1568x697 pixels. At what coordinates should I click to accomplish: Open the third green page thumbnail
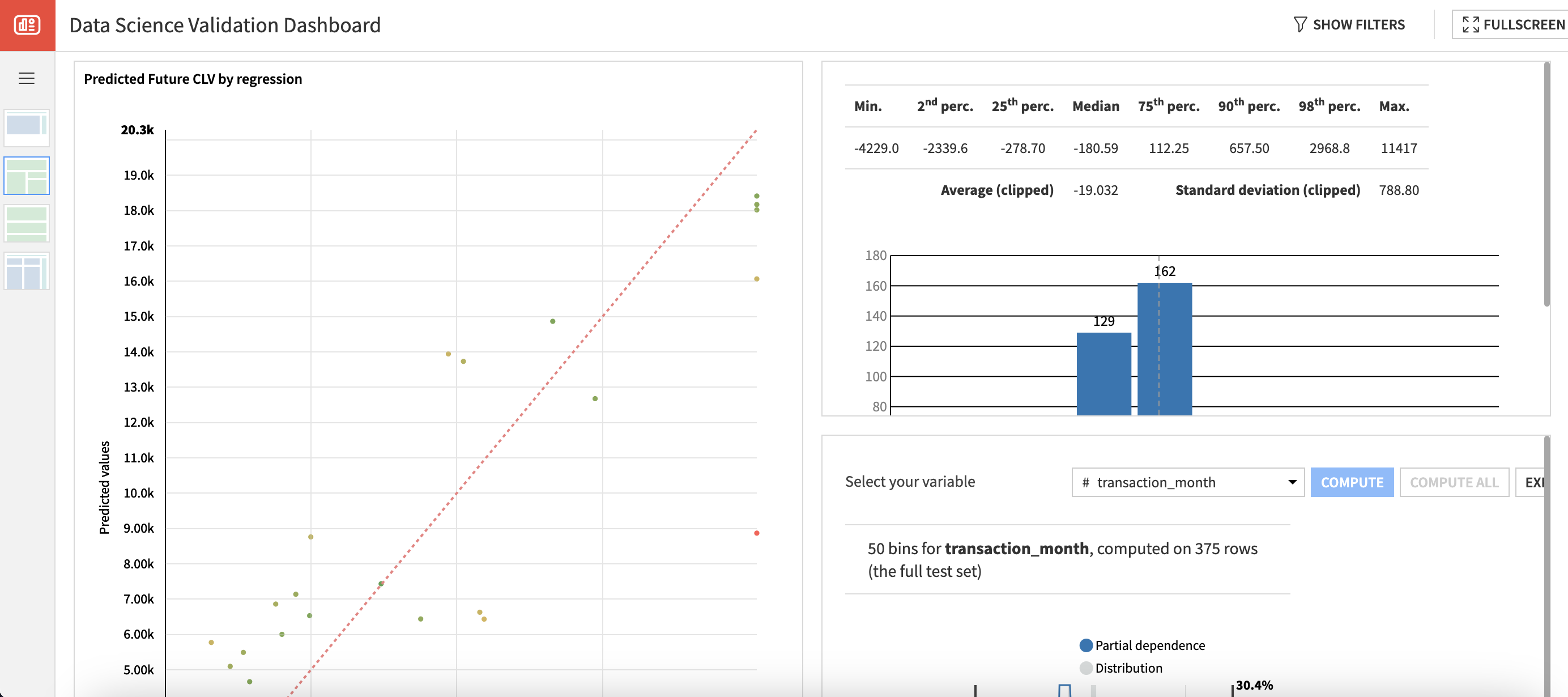(x=26, y=223)
